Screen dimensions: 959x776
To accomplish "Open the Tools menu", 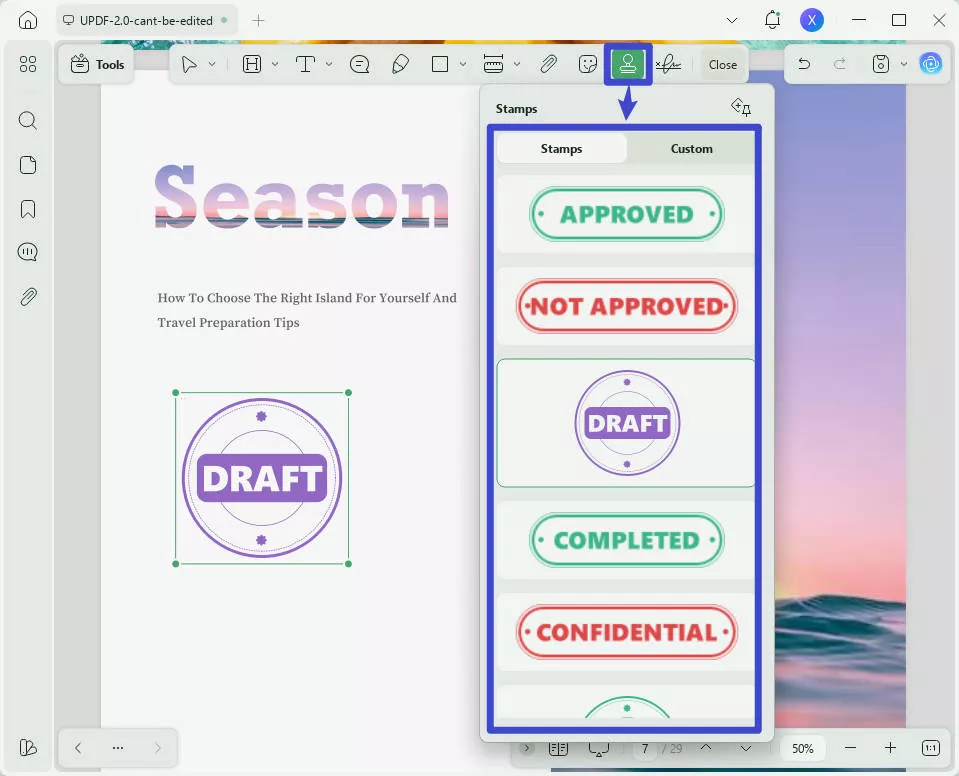I will (96, 63).
